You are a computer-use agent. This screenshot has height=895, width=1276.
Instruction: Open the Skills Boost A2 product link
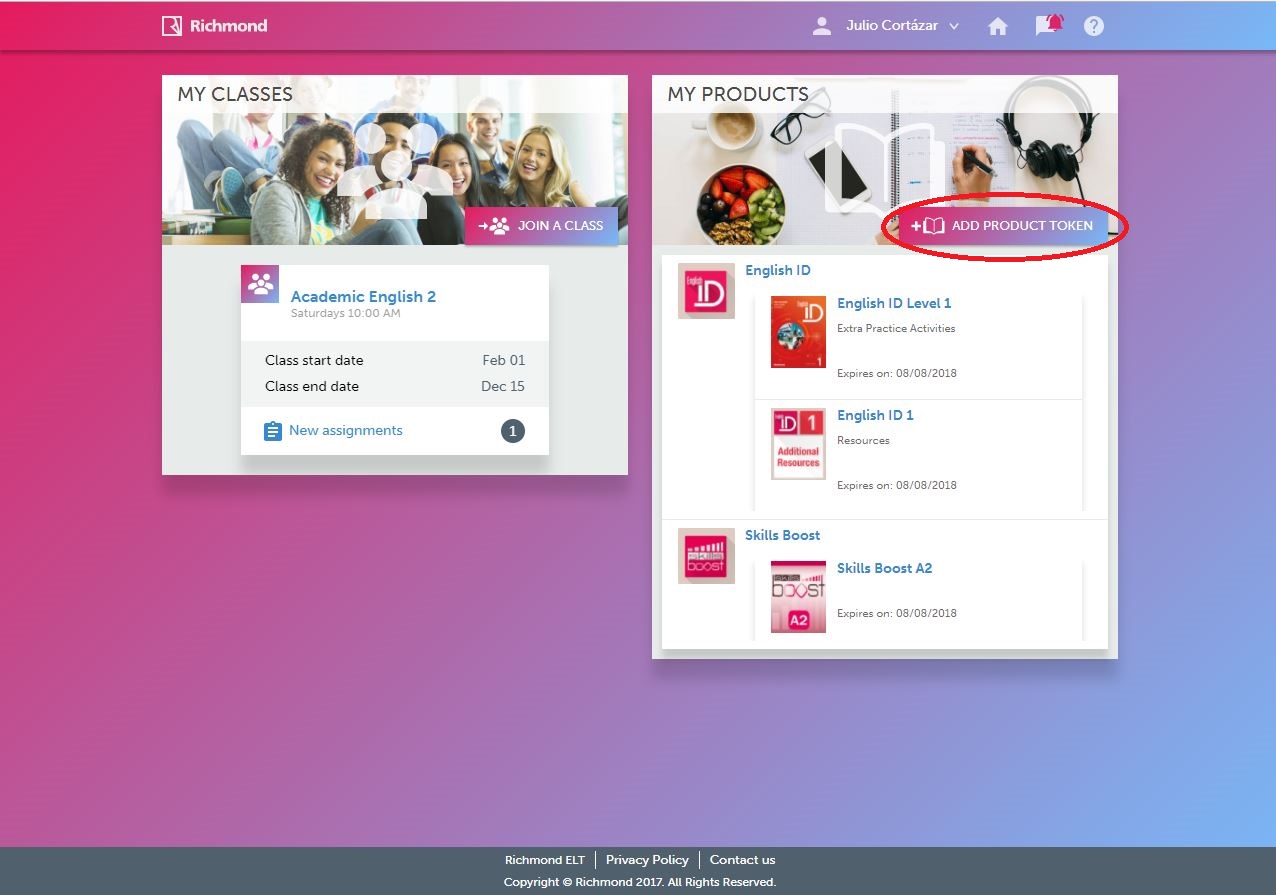coord(884,568)
